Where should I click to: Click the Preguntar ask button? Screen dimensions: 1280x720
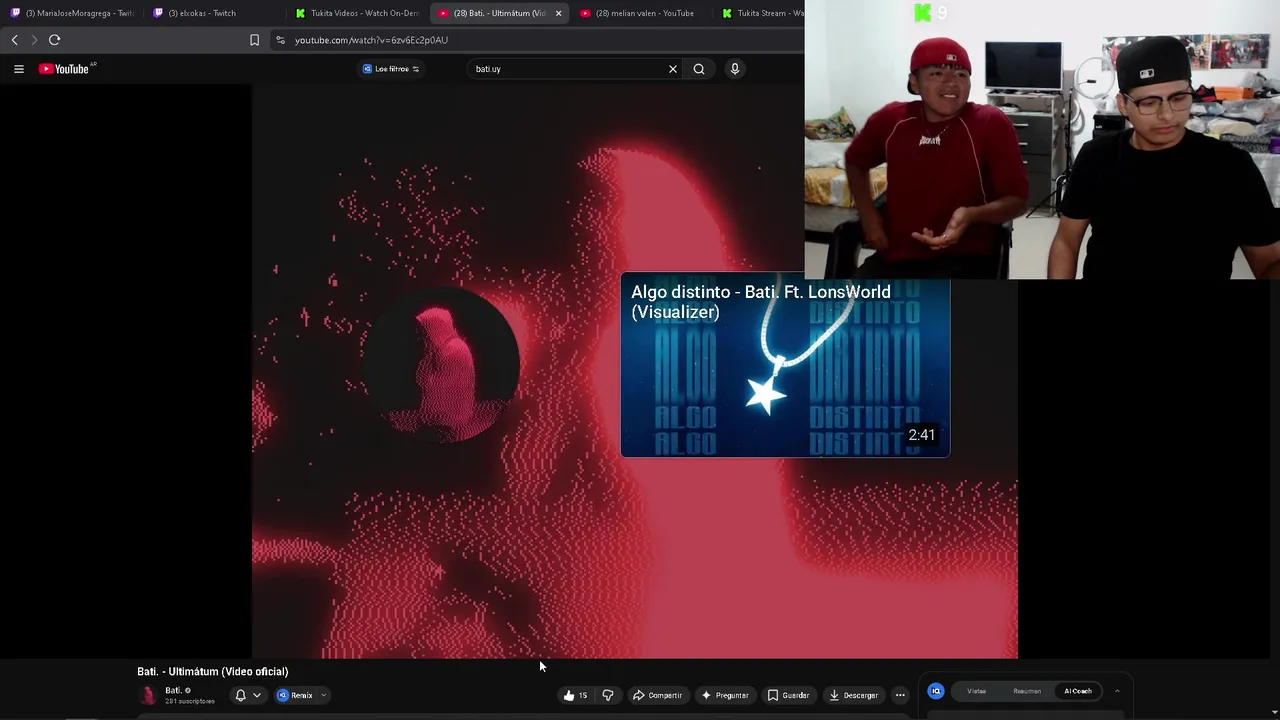pyautogui.click(x=725, y=695)
